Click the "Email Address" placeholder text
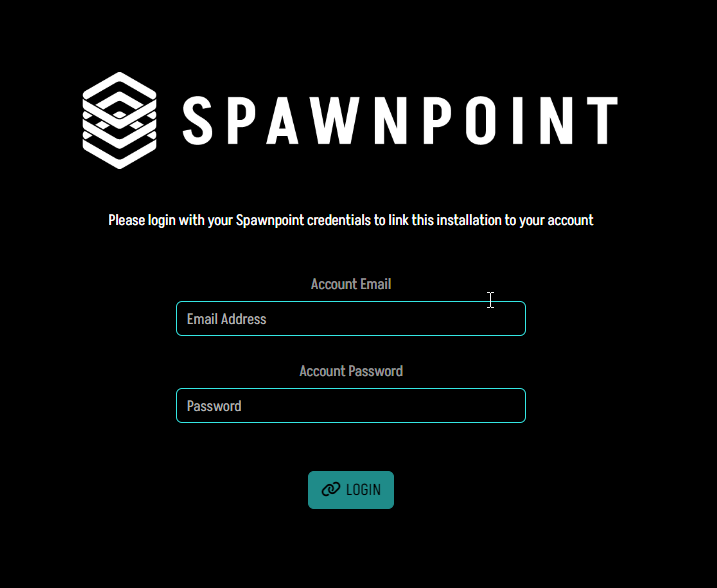The image size is (717, 588). [226, 319]
